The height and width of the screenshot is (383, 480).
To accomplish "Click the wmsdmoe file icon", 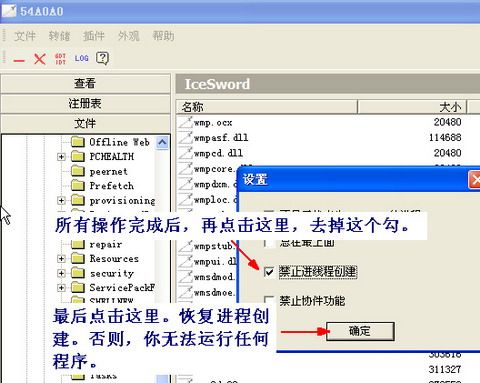I will pos(185,292).
